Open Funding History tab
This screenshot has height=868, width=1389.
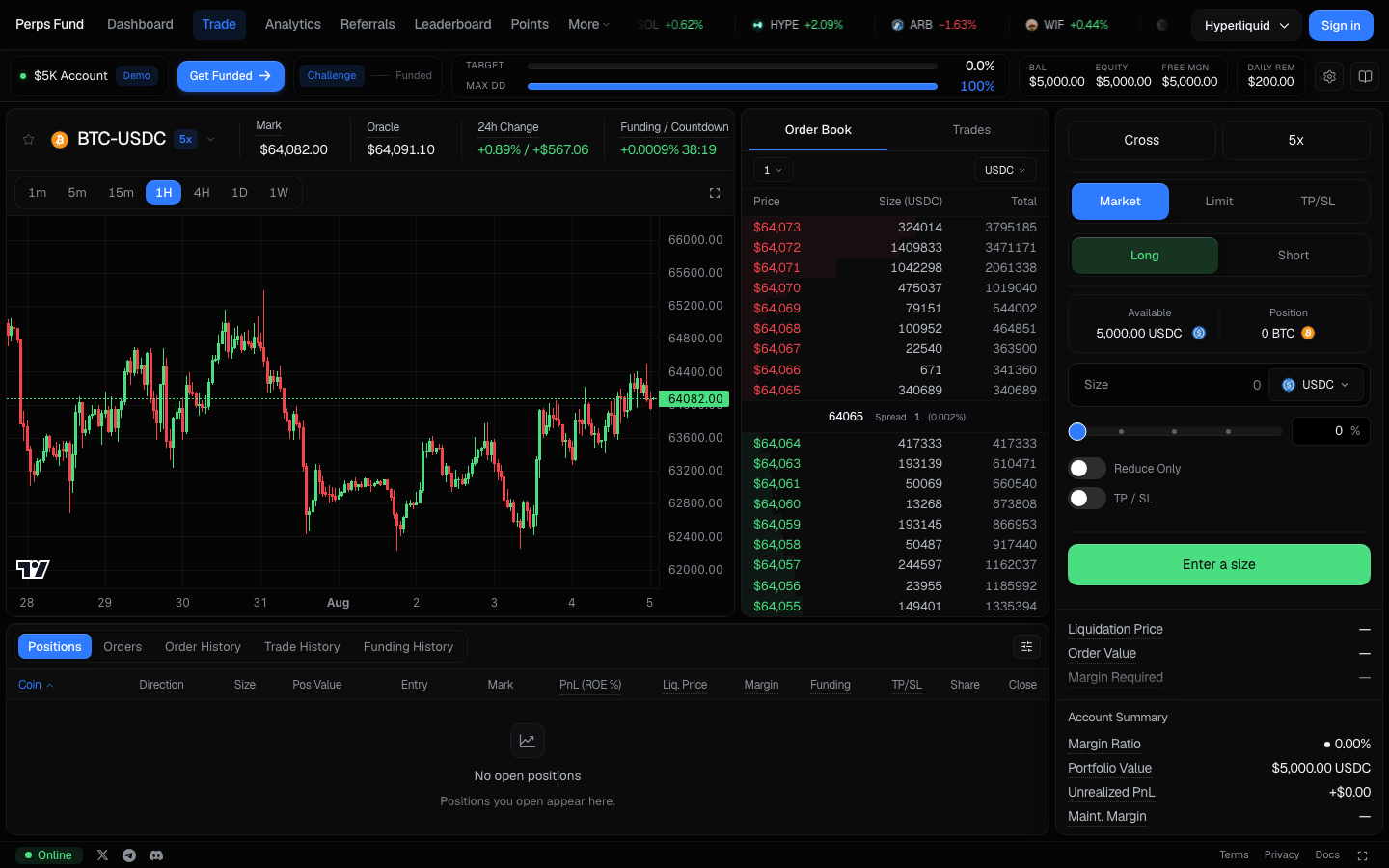pos(408,647)
